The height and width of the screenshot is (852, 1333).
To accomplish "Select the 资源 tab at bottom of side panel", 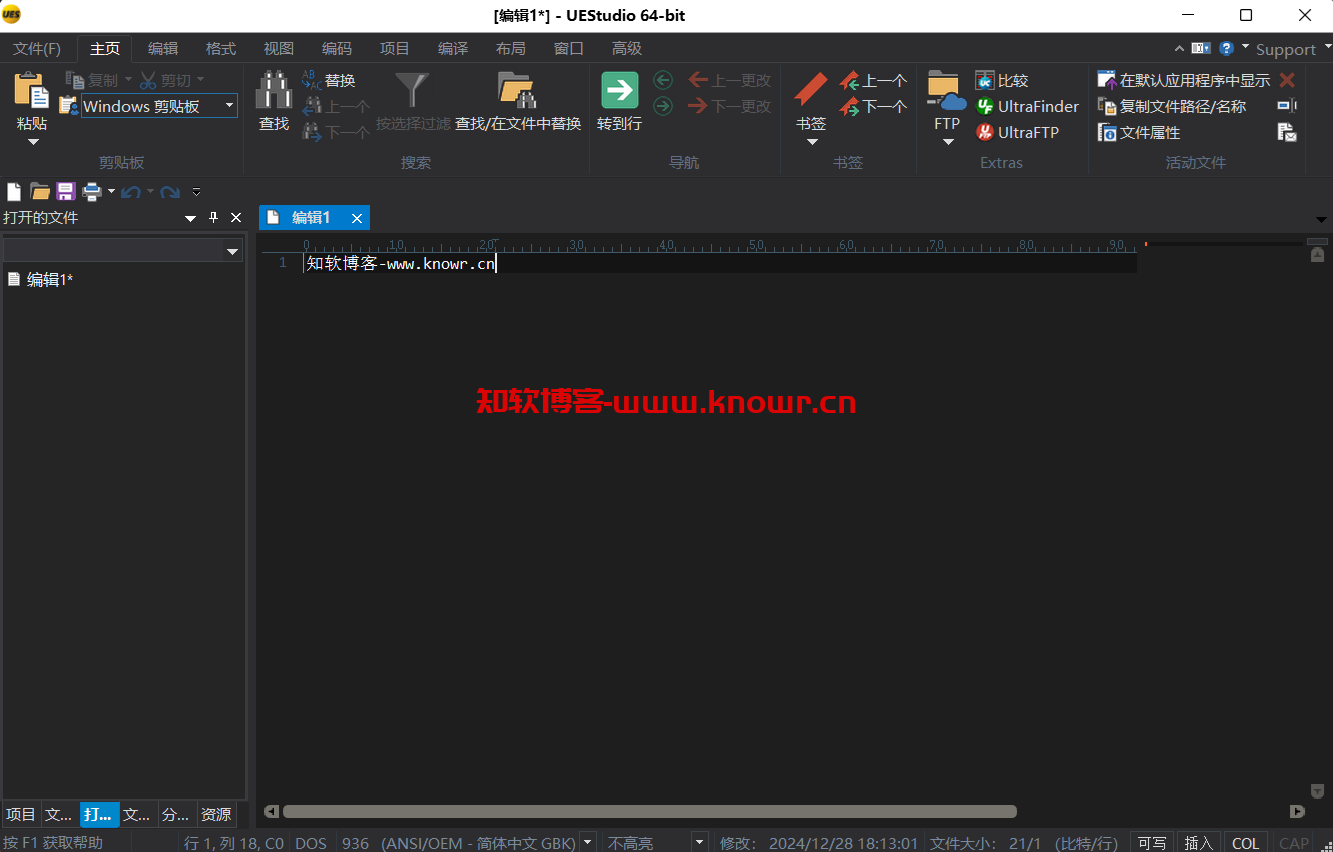I will point(216,815).
